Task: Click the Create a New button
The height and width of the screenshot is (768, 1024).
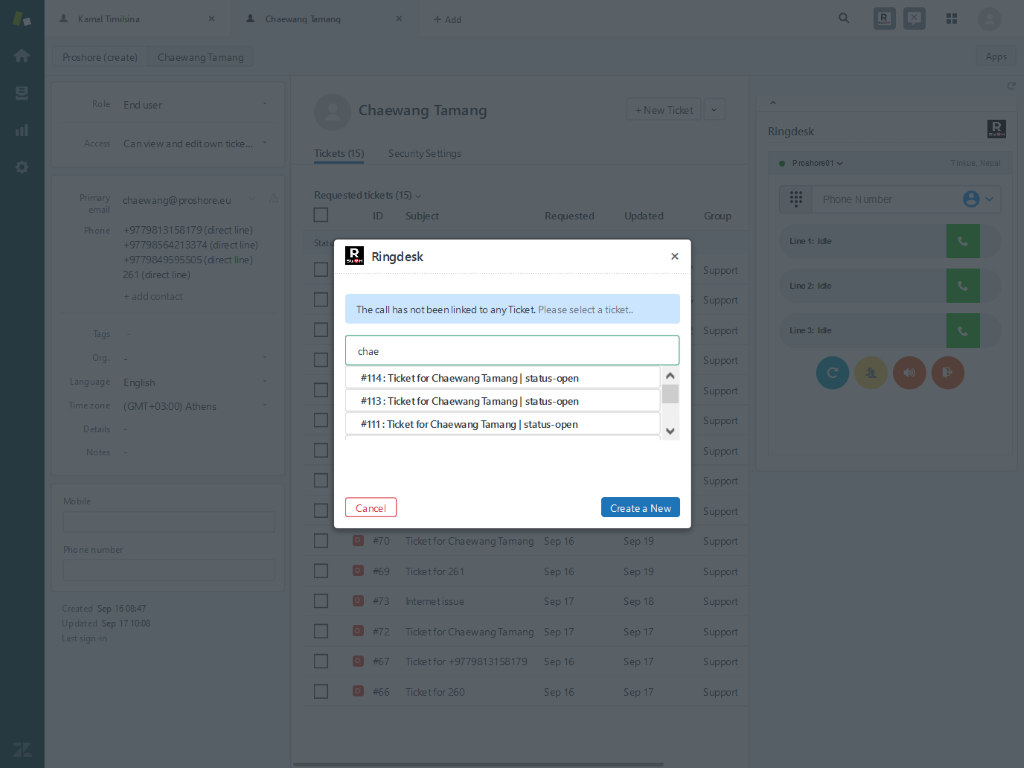Action: point(640,508)
